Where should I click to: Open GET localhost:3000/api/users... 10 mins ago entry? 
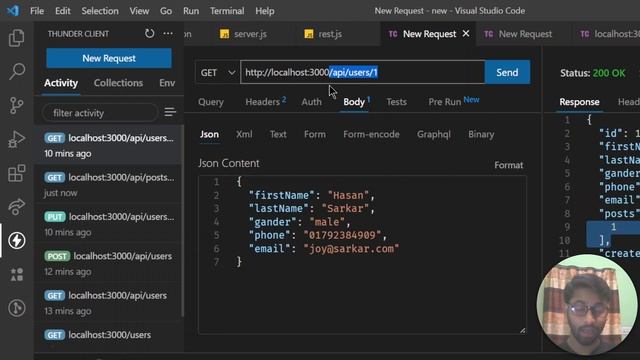(109, 145)
